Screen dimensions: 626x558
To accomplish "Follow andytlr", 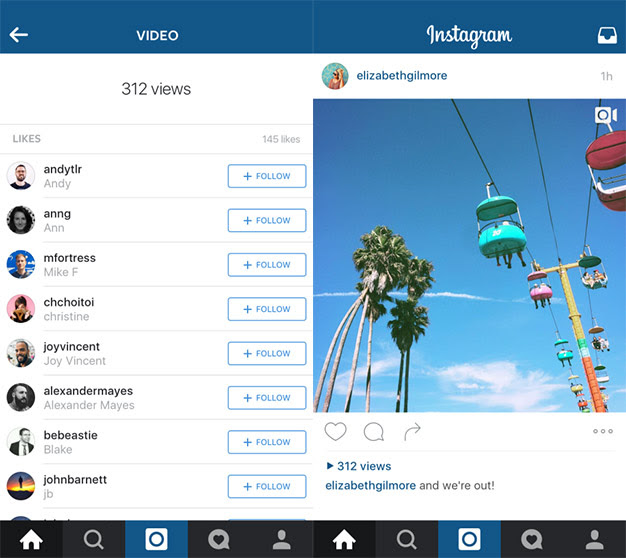I will coord(267,176).
